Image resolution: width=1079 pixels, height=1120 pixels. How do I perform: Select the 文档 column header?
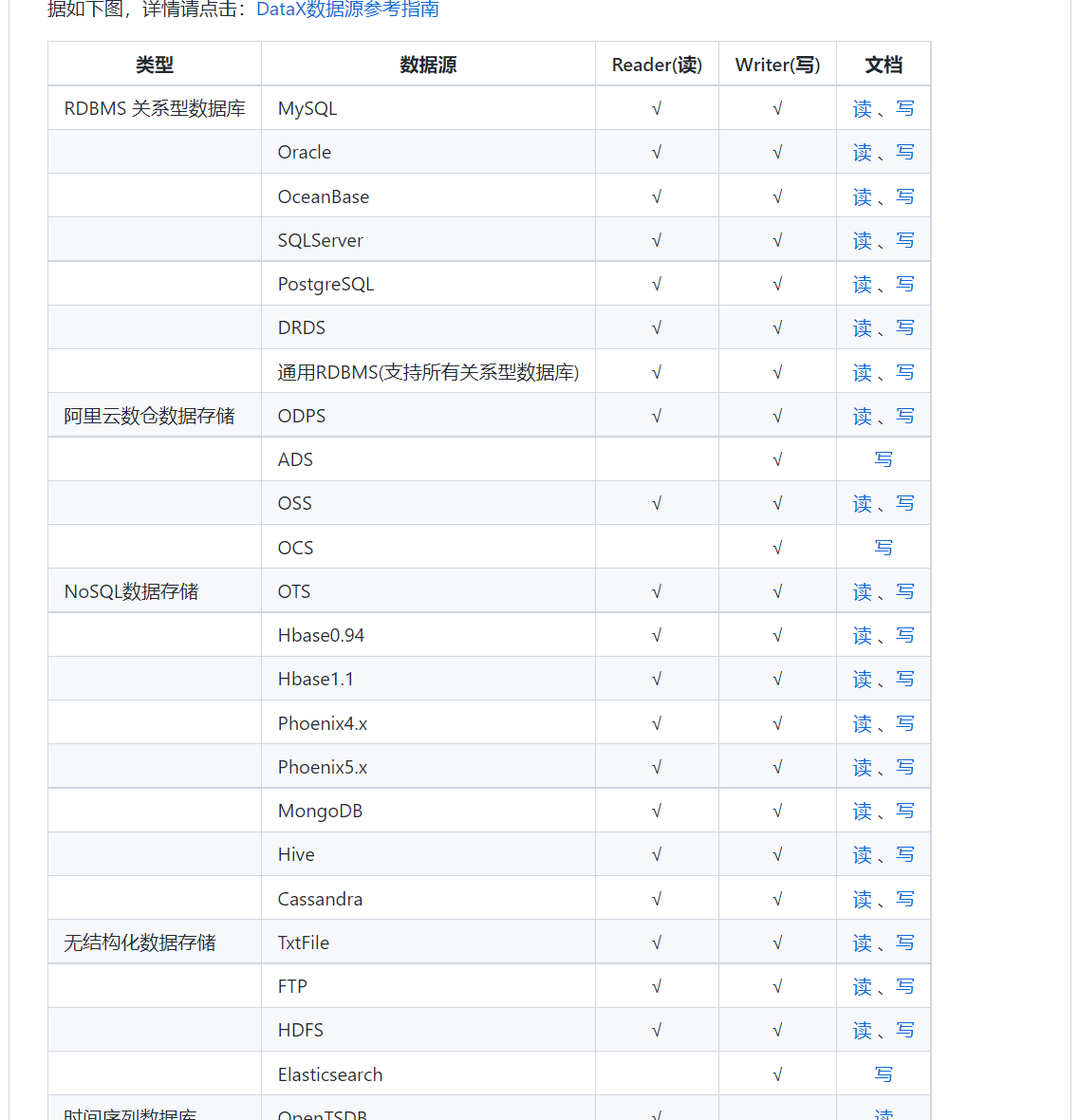884,65
